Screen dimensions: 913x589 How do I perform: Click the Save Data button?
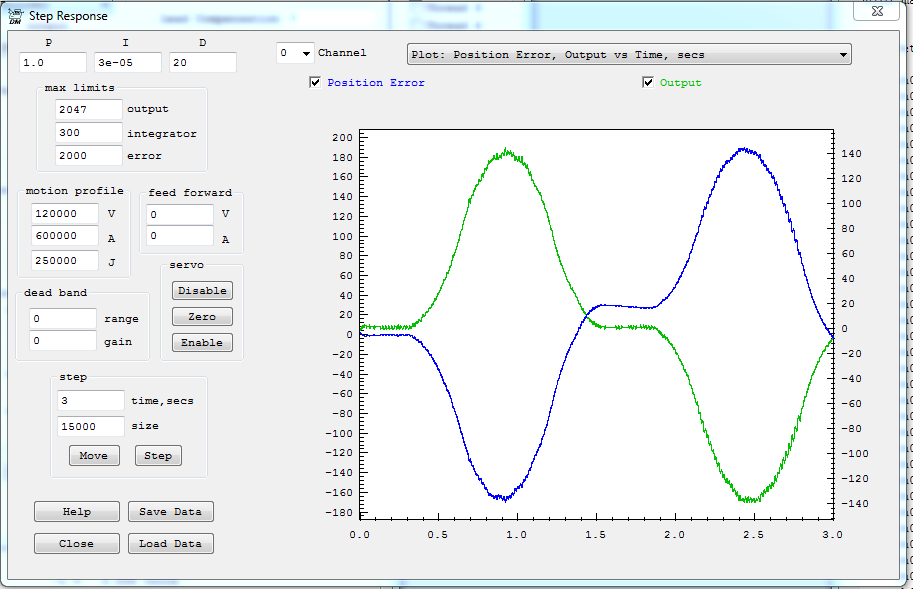tap(170, 512)
